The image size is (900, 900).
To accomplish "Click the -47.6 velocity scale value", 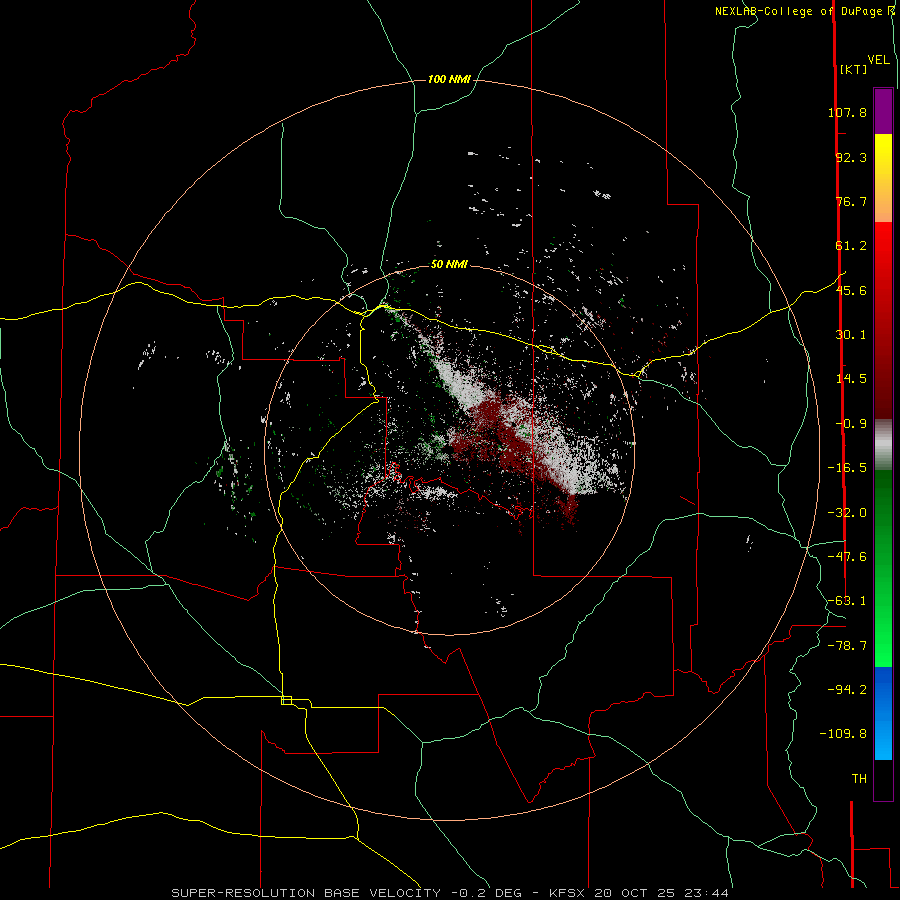I will tap(847, 557).
